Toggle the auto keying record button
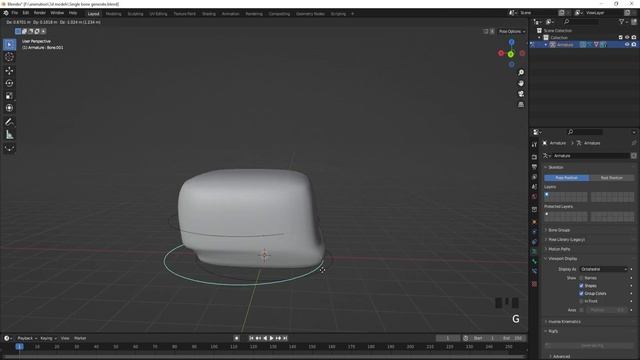Screen dimensions: 640x360 (x=236, y=338)
